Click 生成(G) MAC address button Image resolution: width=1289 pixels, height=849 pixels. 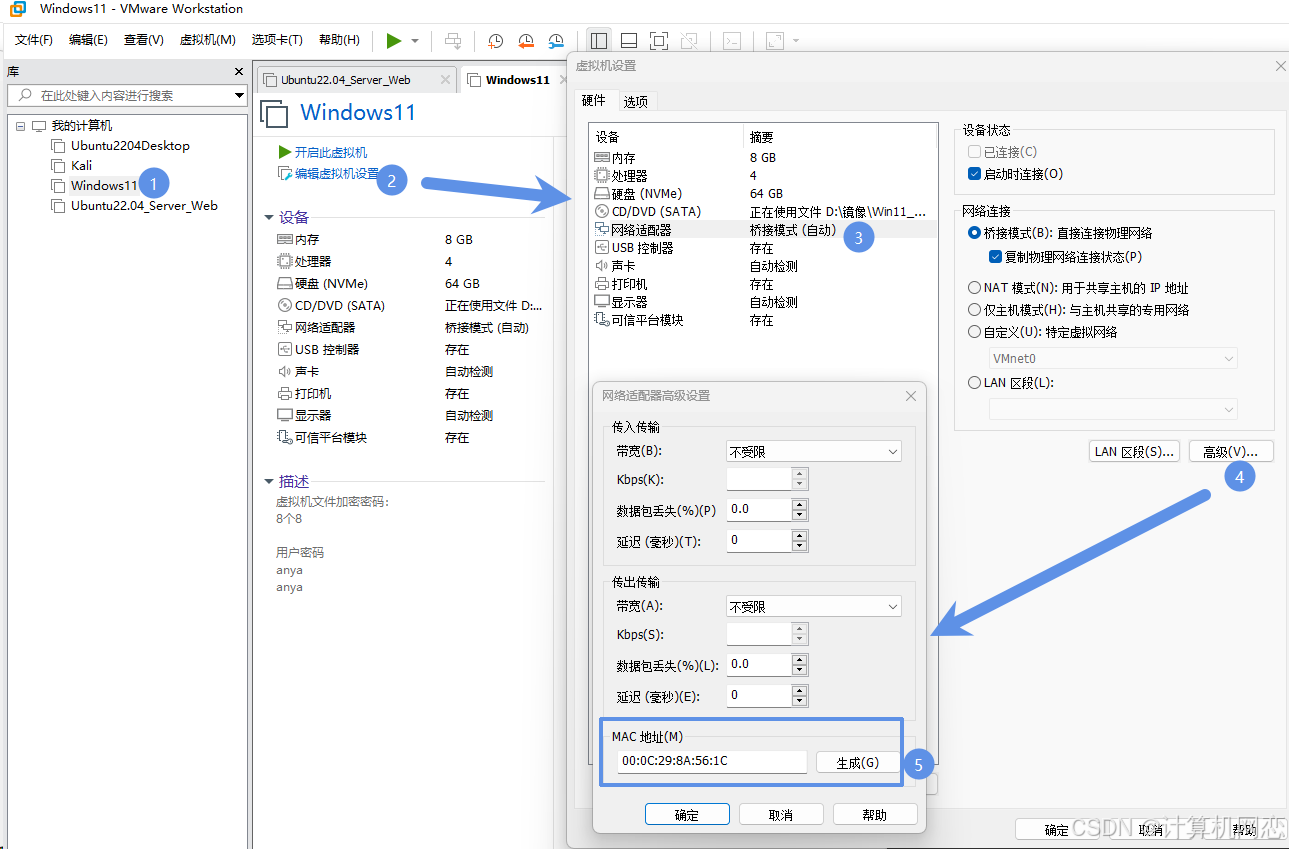coord(857,762)
